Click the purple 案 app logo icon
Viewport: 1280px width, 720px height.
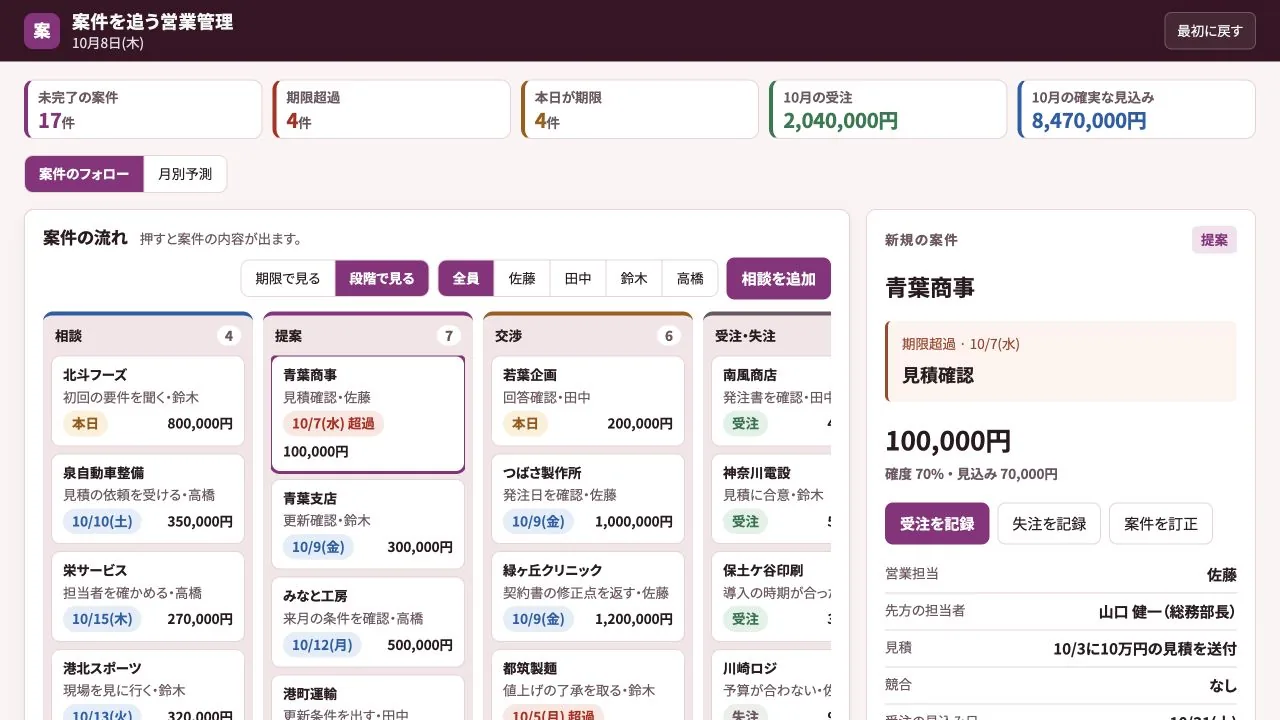tap(42, 31)
